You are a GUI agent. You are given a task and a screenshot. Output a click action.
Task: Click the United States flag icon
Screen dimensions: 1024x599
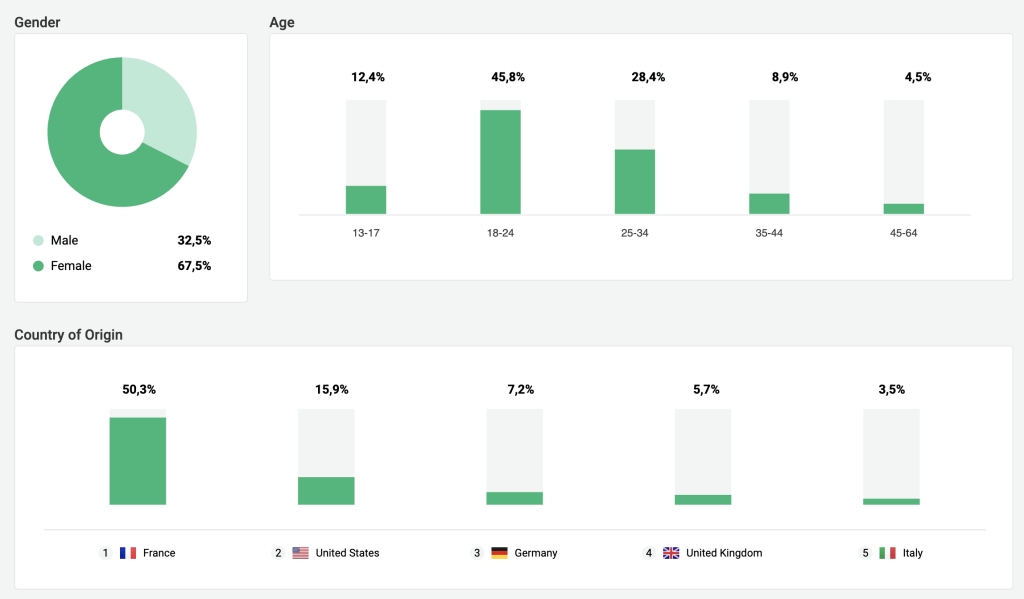(300, 553)
